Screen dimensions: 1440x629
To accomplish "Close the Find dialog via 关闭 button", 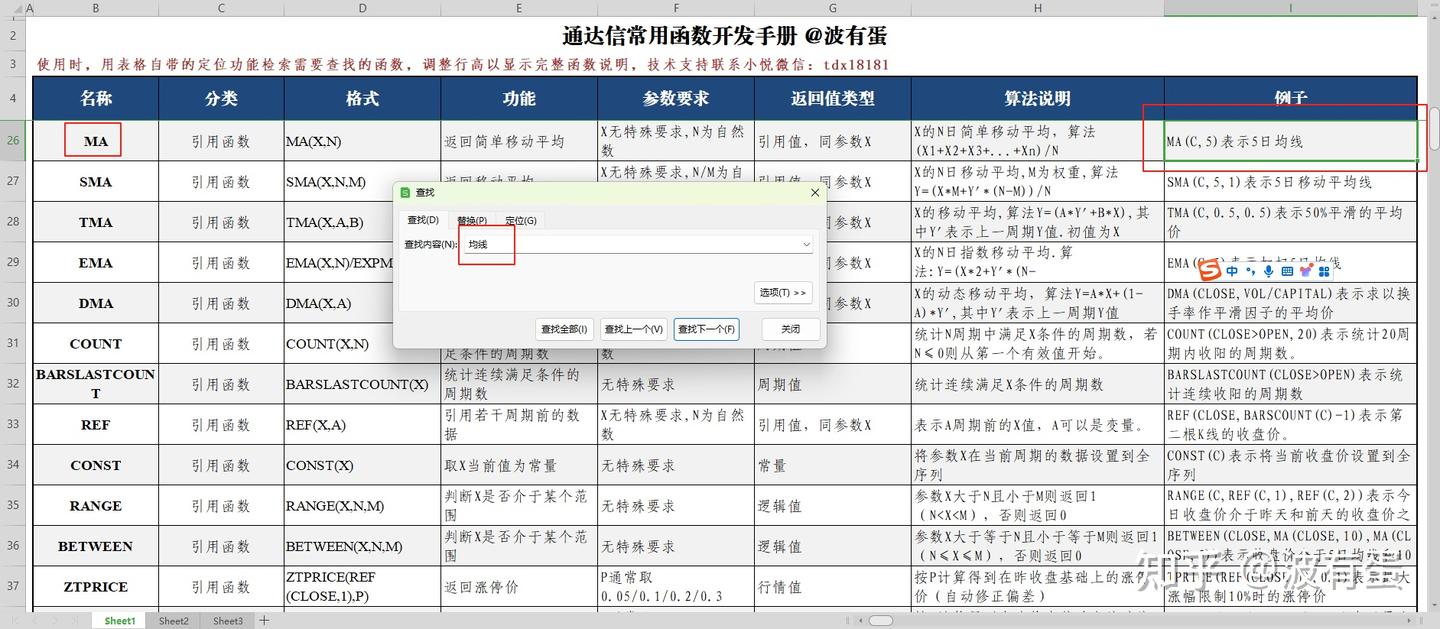I will tap(790, 329).
